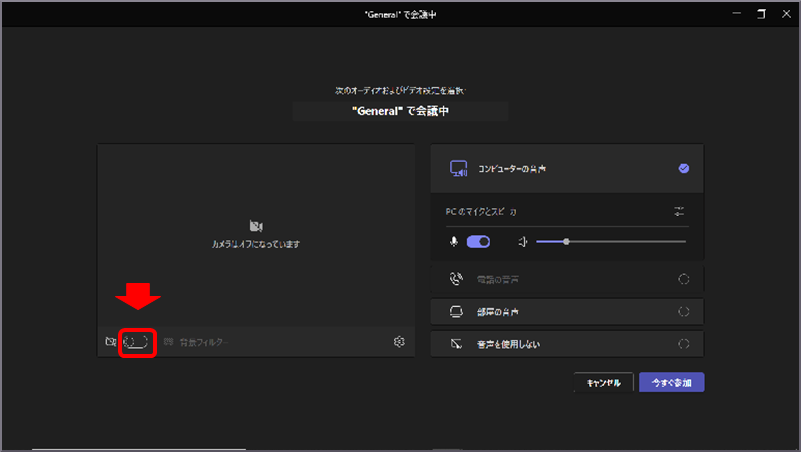Click the computer audio monitor icon
The width and height of the screenshot is (801, 452).
click(458, 169)
